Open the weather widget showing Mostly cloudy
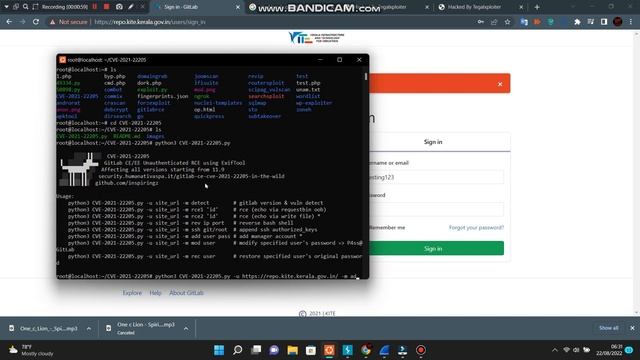The width and height of the screenshot is (640, 360). [31, 350]
